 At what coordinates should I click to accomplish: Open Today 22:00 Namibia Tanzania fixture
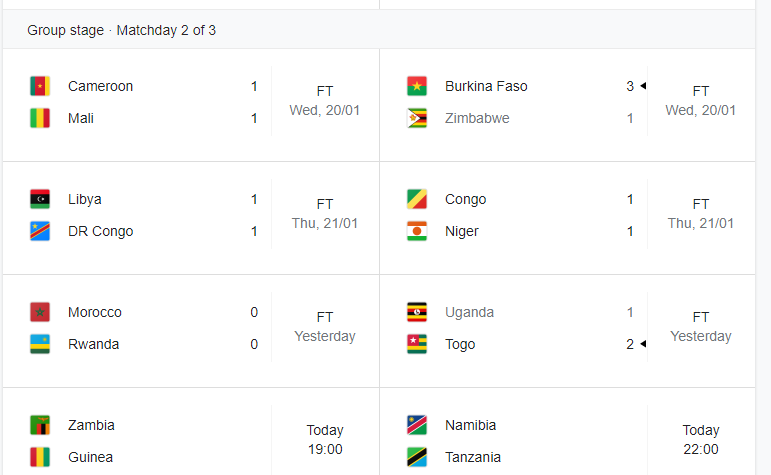pyautogui.click(x=567, y=432)
